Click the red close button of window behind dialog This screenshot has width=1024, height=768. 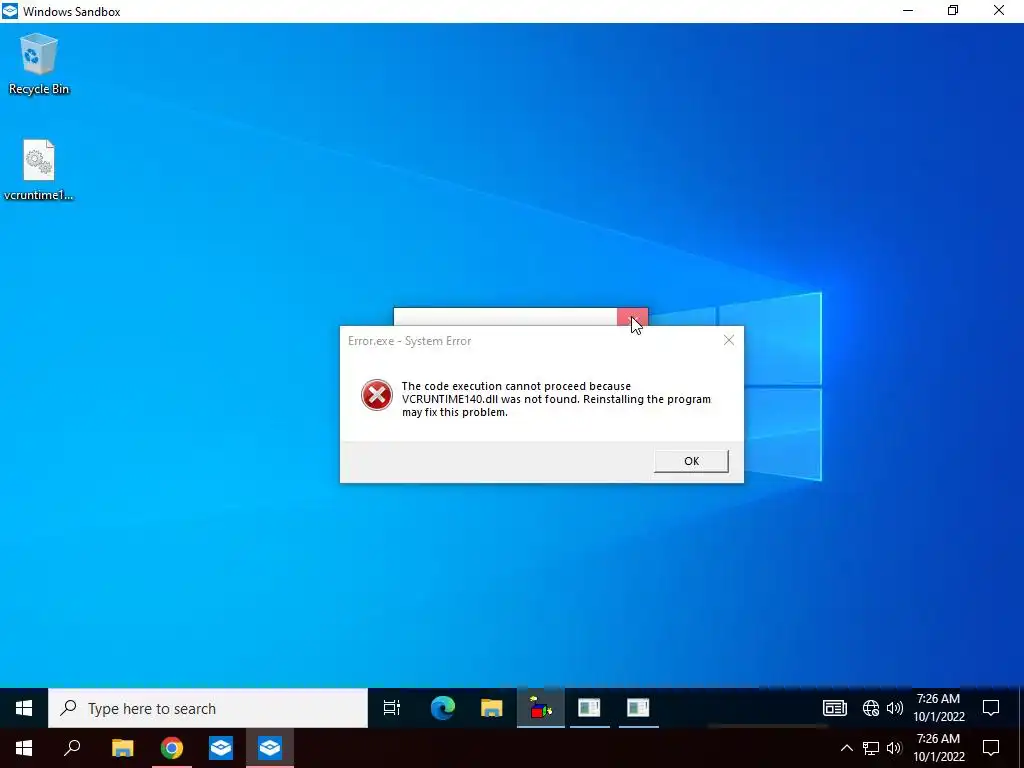632,317
